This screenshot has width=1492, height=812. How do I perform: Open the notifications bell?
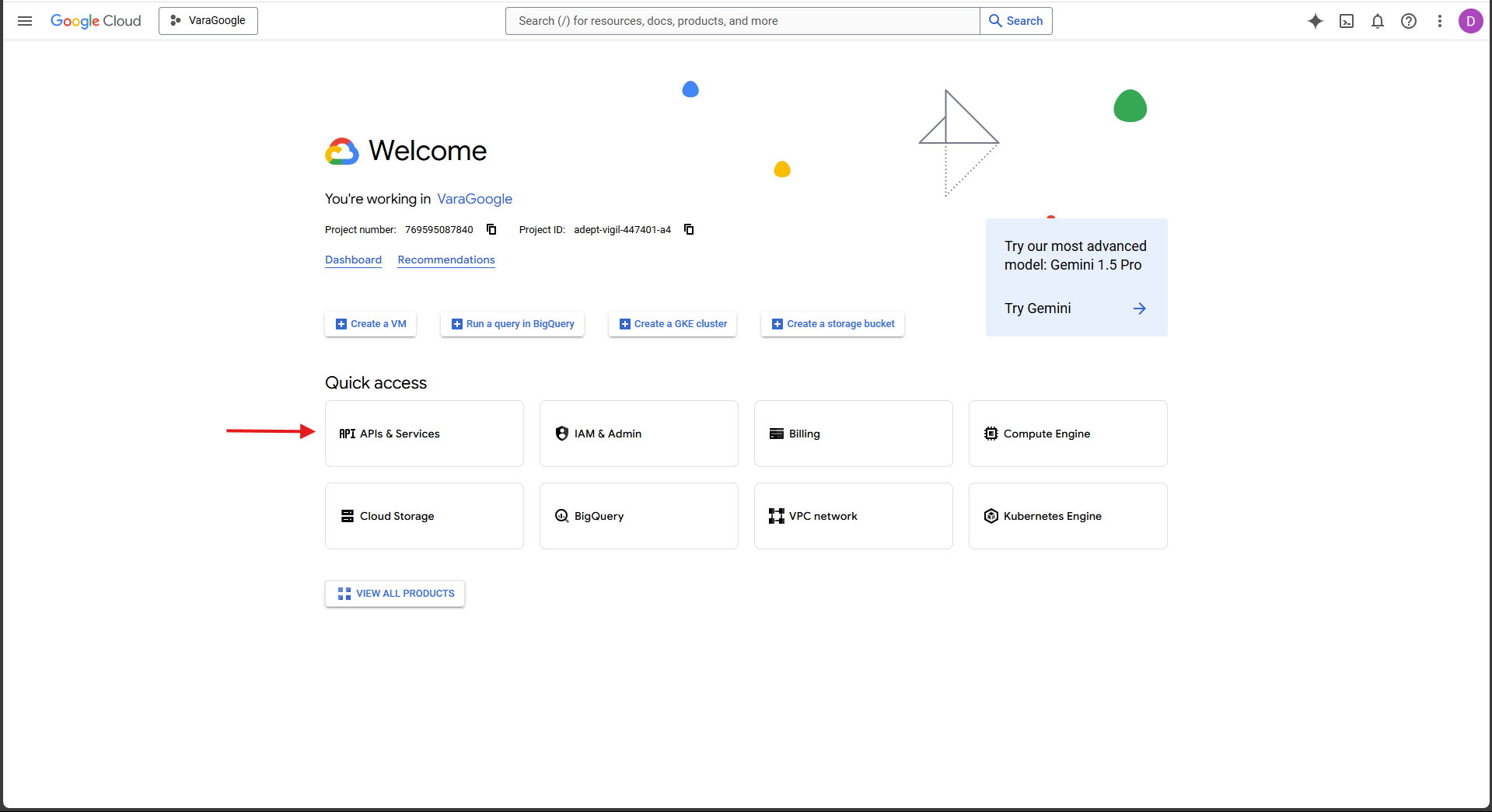1378,21
